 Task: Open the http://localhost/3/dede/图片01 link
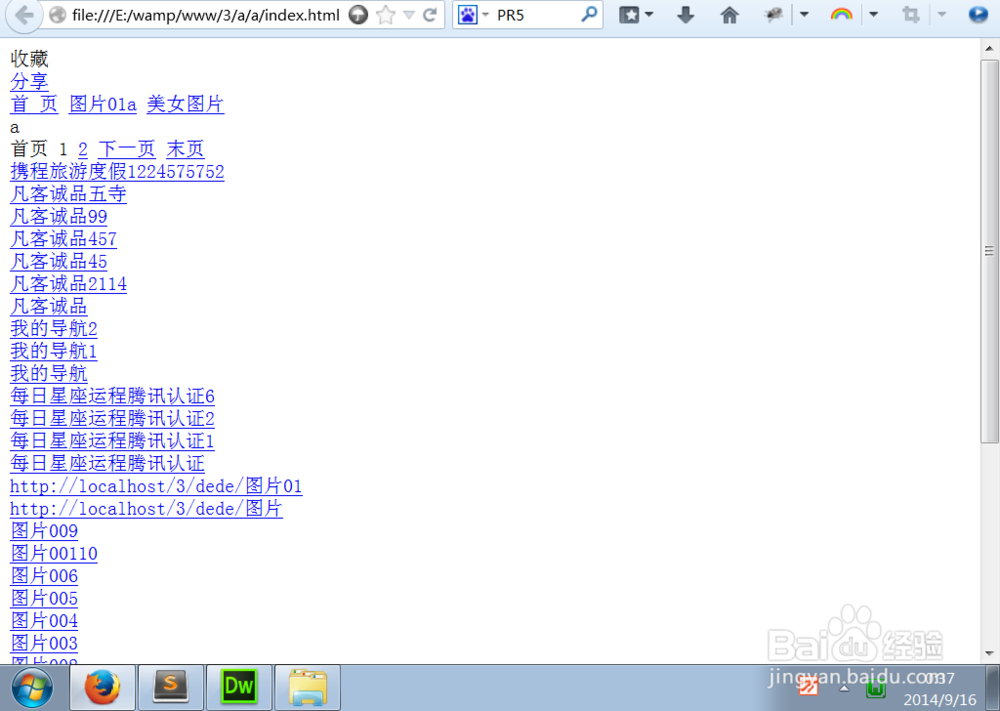click(x=156, y=487)
